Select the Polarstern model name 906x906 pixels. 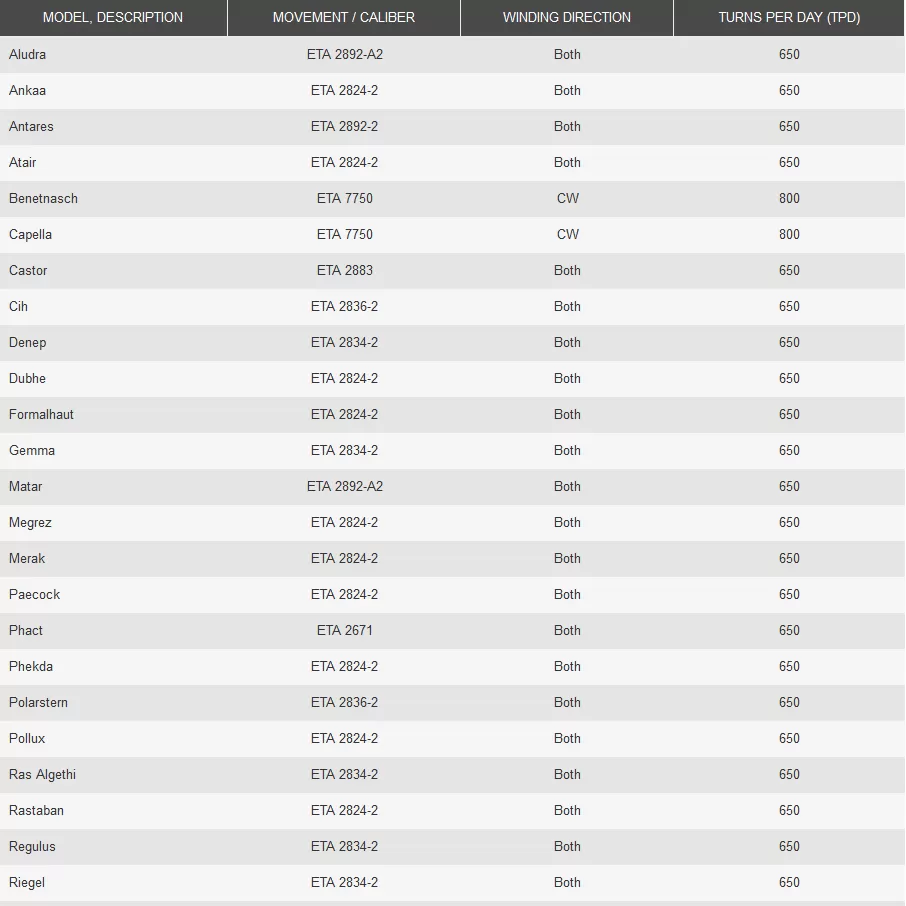click(x=38, y=703)
